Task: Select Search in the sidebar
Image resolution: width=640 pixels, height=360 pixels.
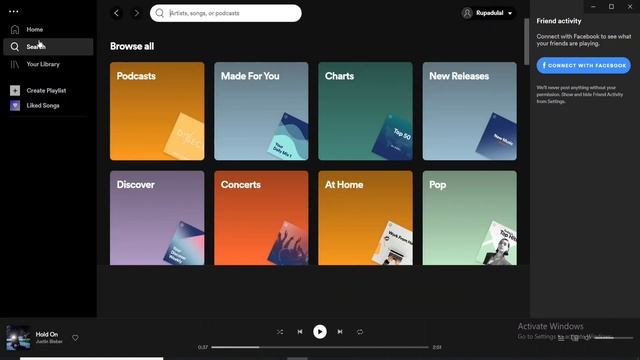Action: (x=48, y=47)
